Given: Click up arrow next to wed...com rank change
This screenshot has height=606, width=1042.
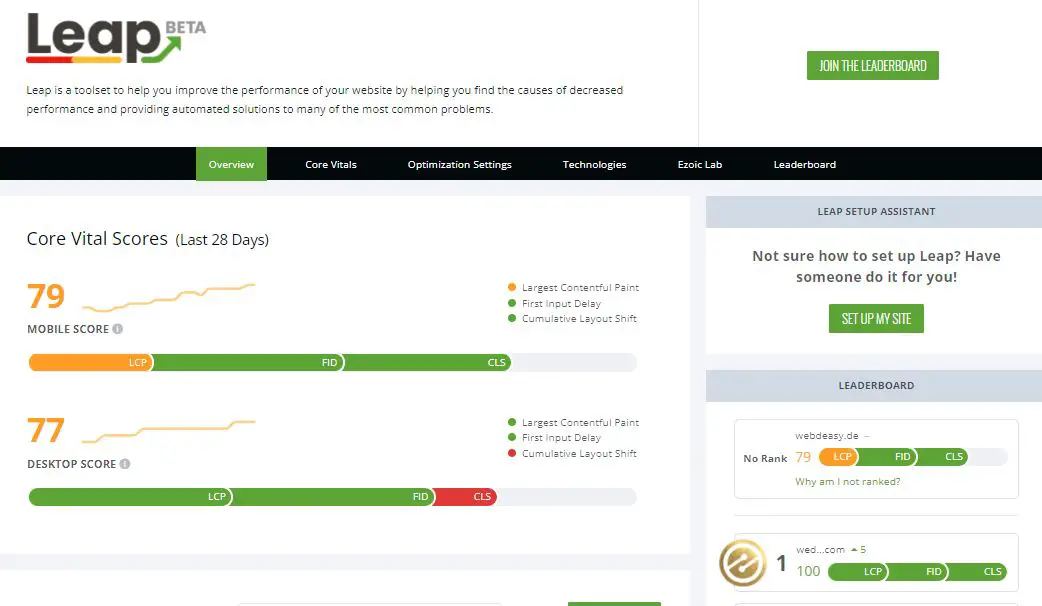Looking at the screenshot, I should [x=854, y=550].
